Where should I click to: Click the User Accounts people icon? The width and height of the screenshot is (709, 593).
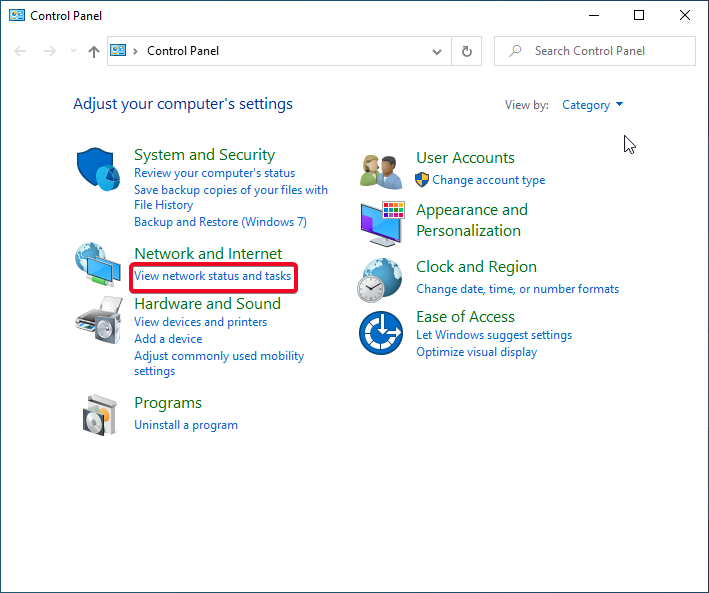tap(381, 172)
